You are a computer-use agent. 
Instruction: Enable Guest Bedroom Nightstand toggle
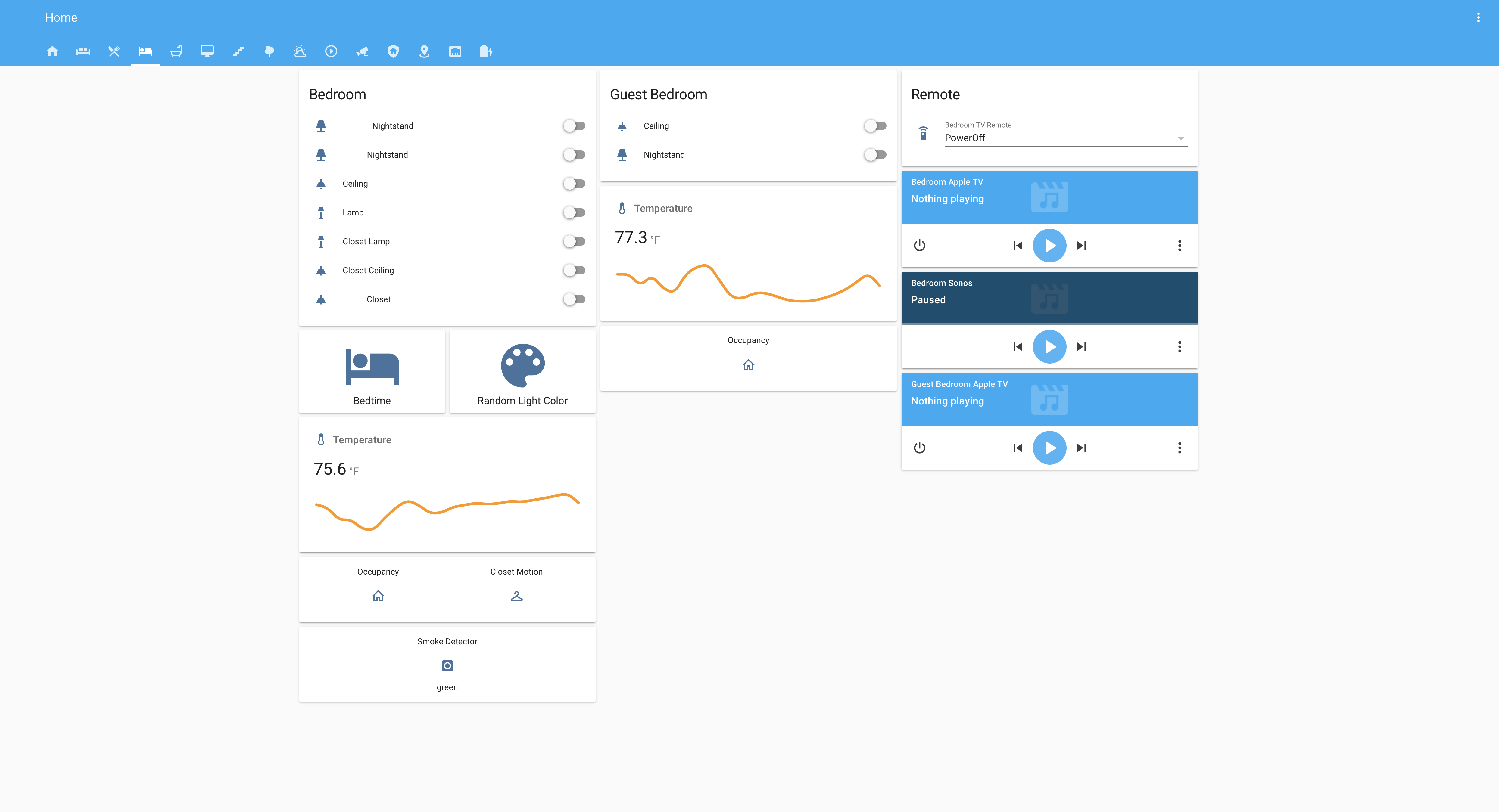pos(874,155)
